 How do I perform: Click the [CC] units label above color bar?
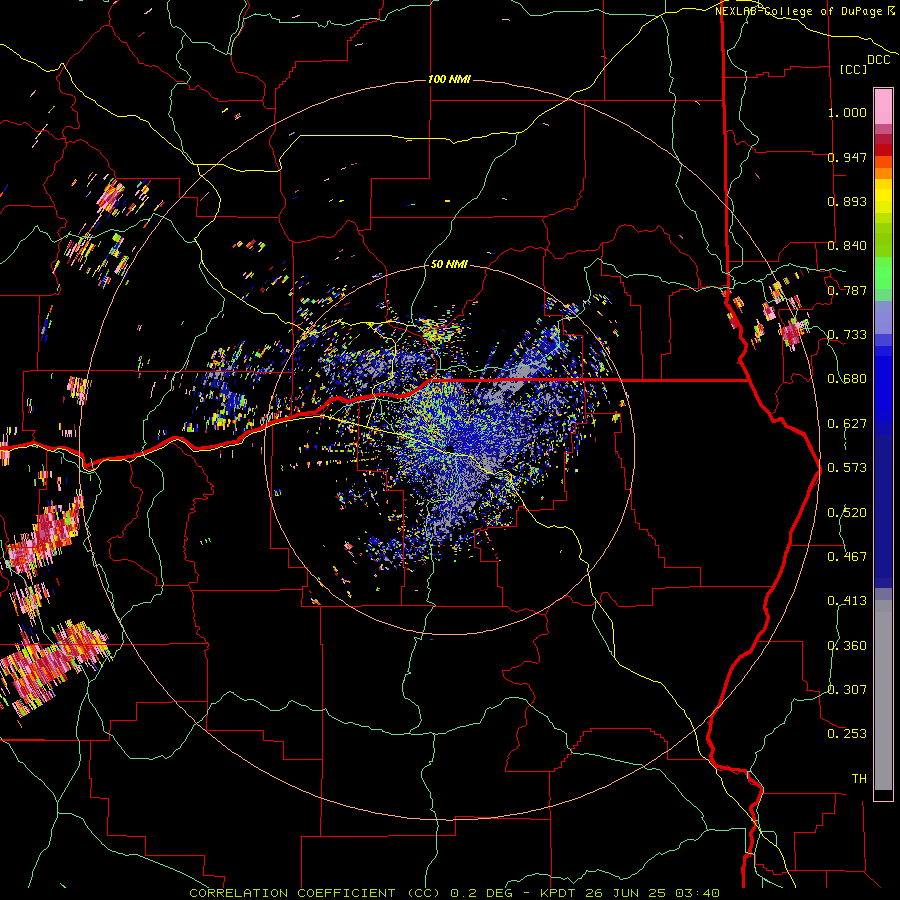(x=854, y=69)
